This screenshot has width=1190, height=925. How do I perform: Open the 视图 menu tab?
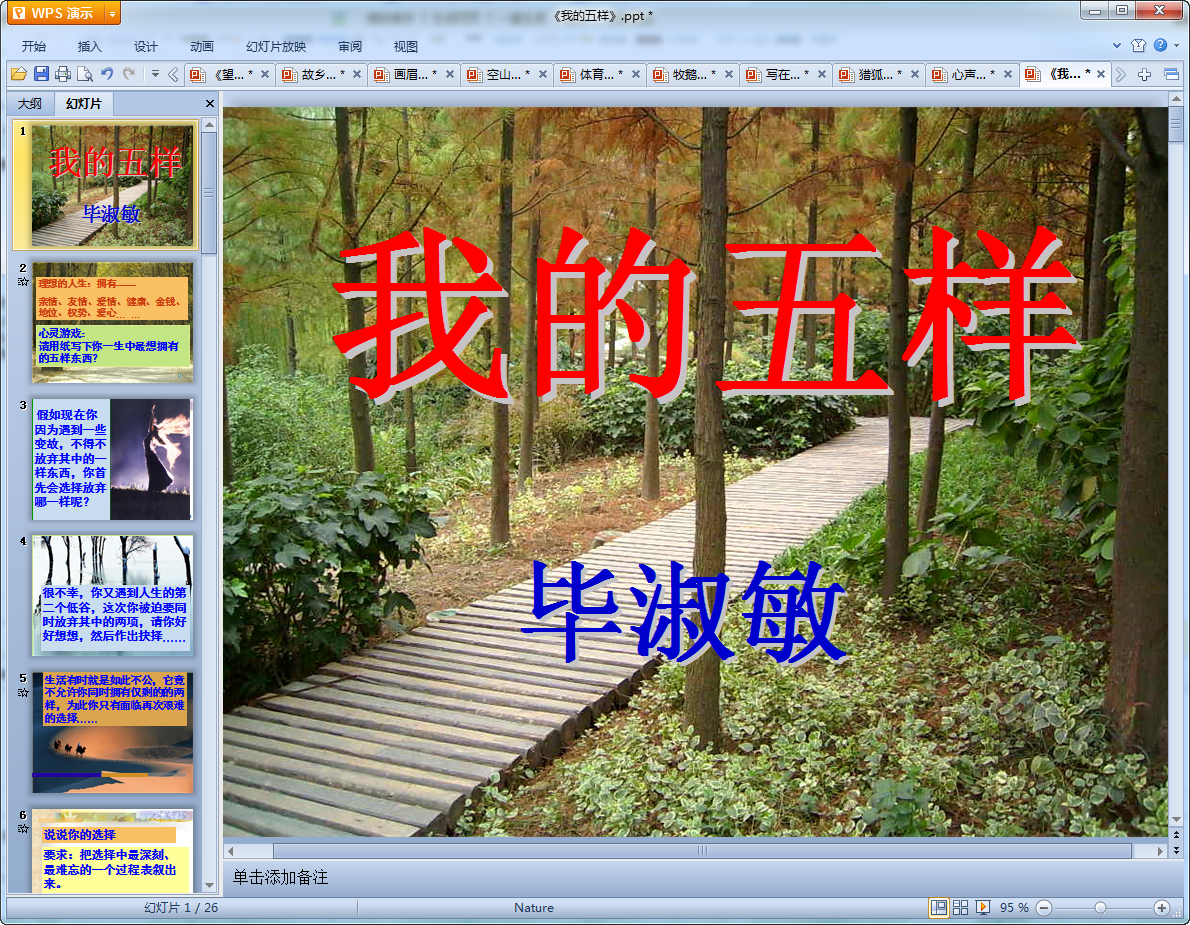(406, 46)
